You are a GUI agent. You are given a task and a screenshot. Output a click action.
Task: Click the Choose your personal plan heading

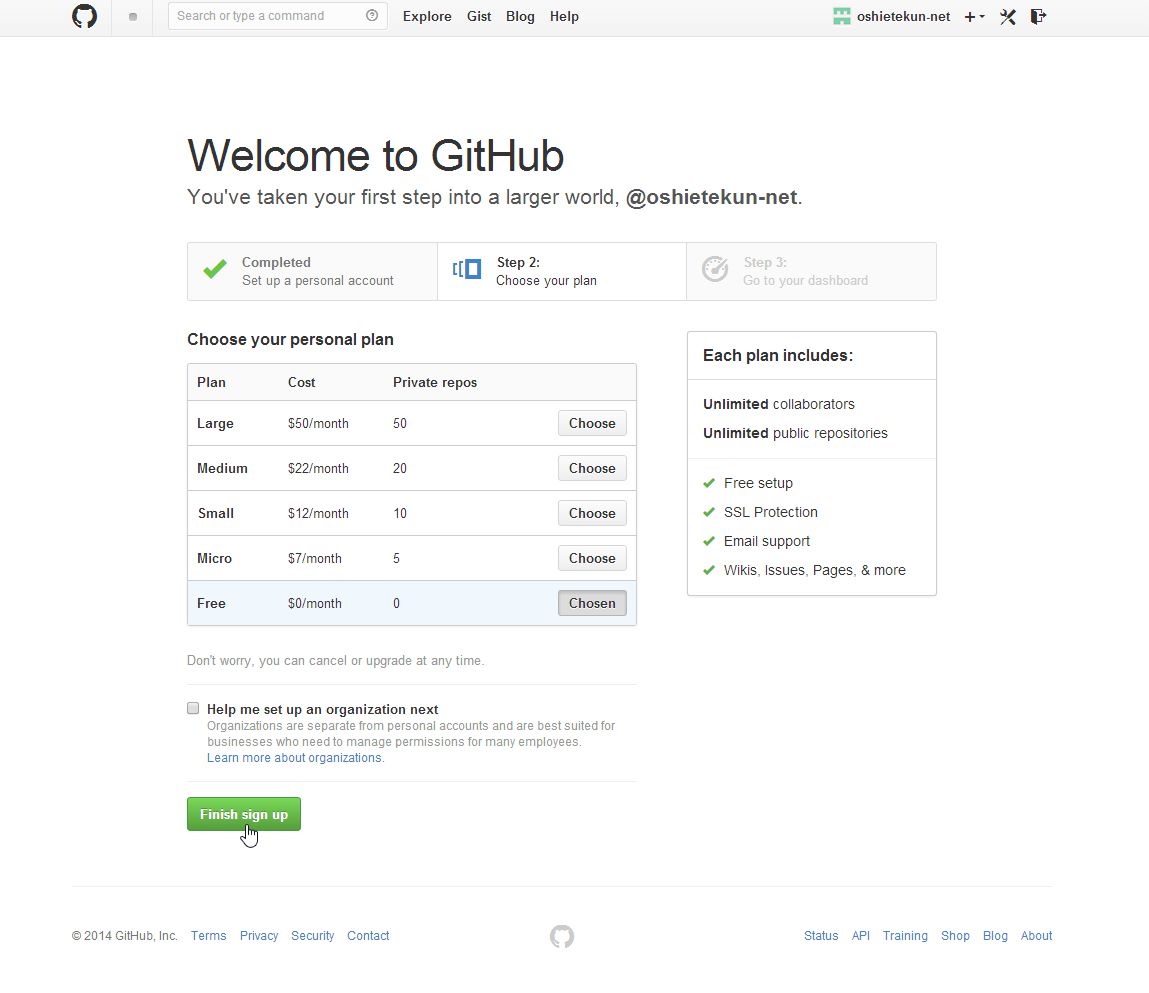pos(290,339)
